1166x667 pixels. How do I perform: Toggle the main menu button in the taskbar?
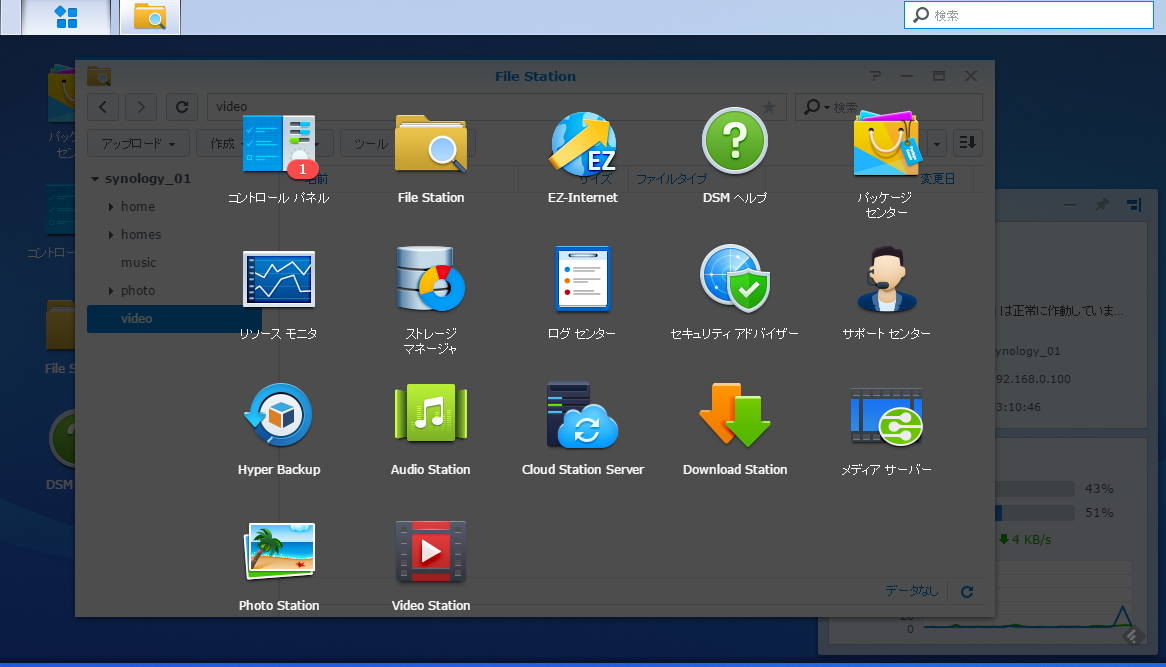coord(66,17)
